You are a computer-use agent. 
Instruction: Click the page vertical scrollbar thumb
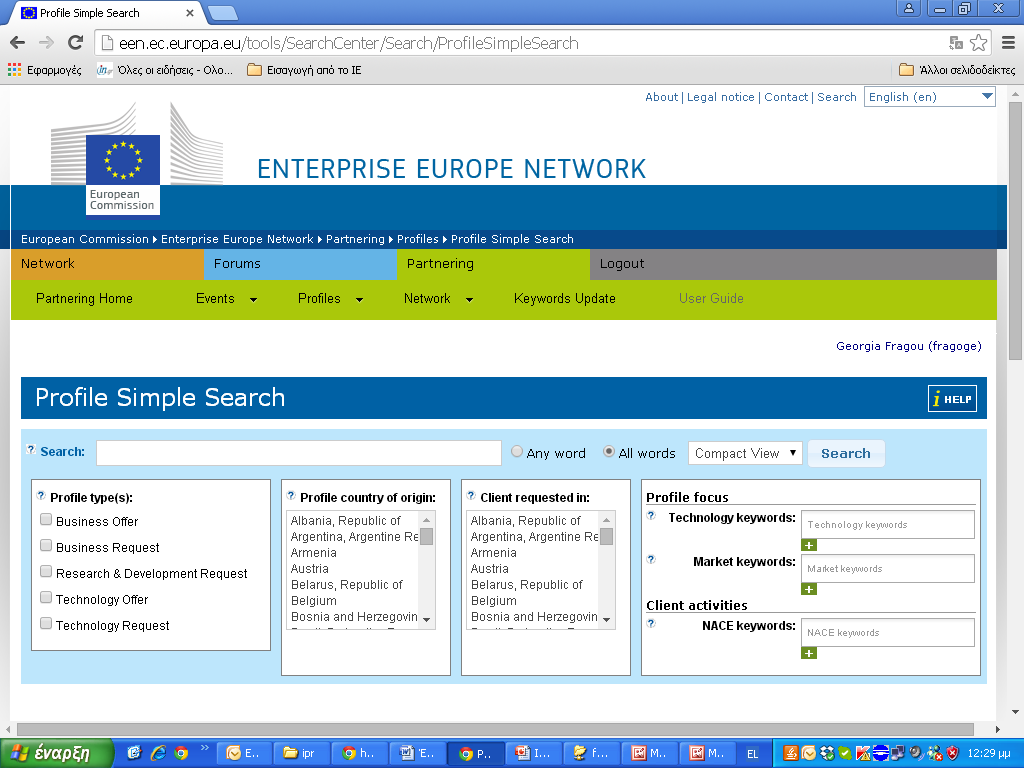point(1016,230)
